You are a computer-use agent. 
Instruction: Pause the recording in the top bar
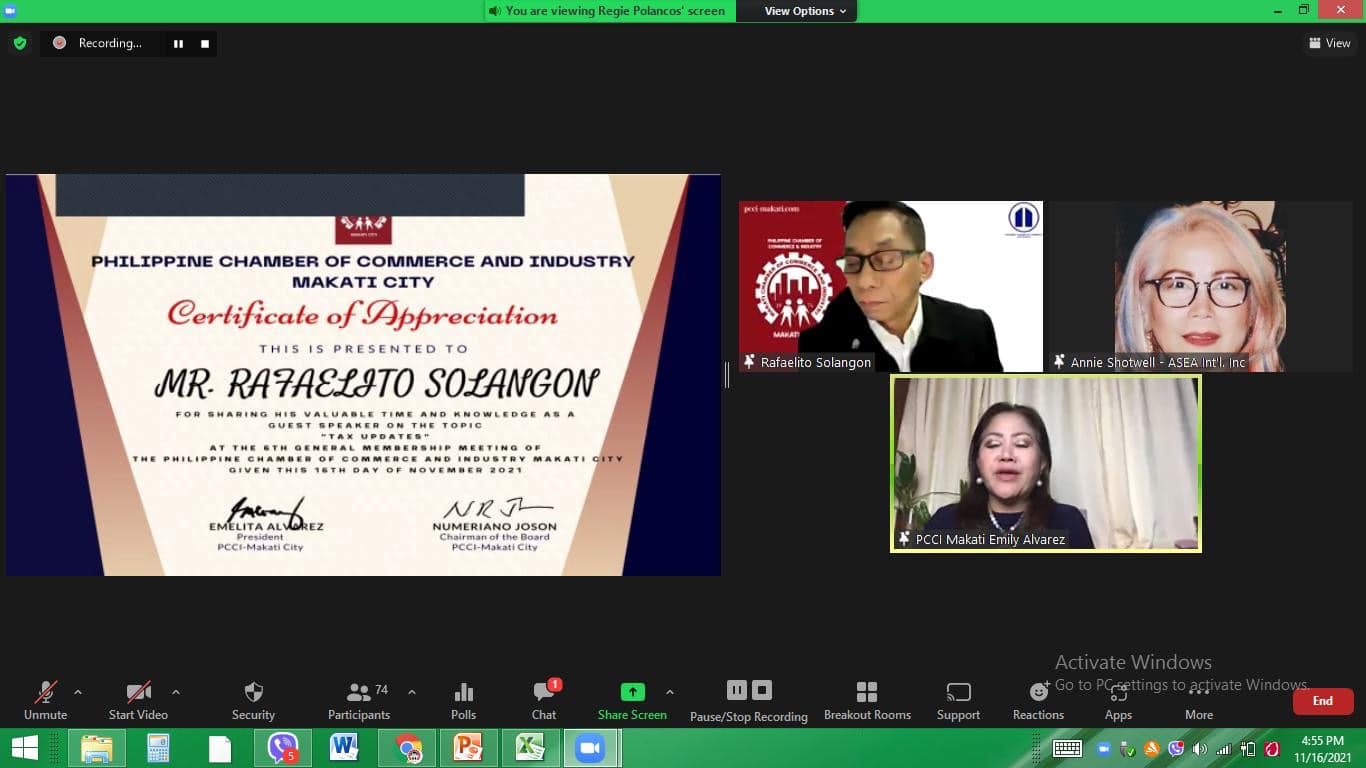pyautogui.click(x=179, y=44)
